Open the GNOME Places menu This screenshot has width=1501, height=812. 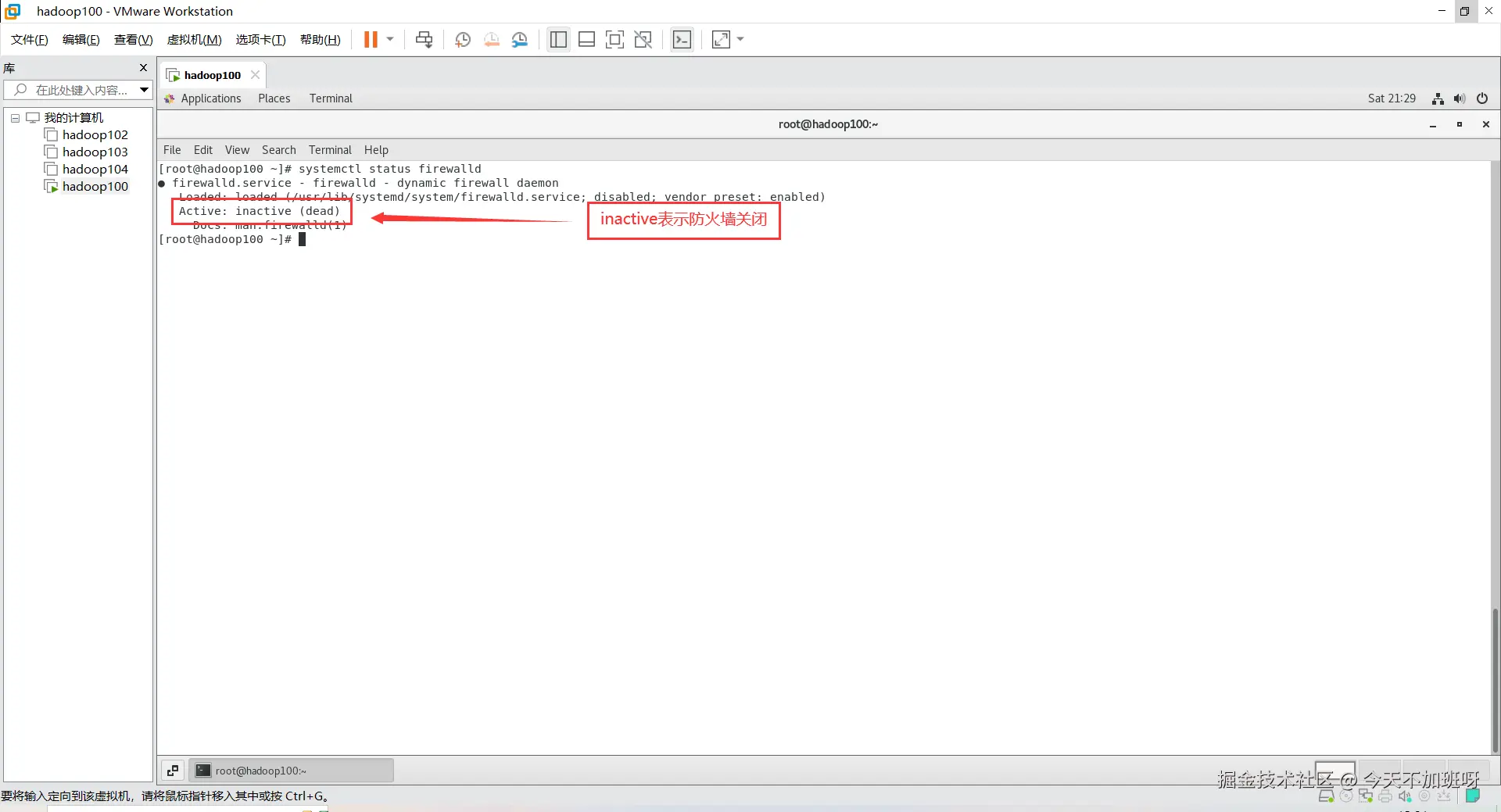point(274,98)
